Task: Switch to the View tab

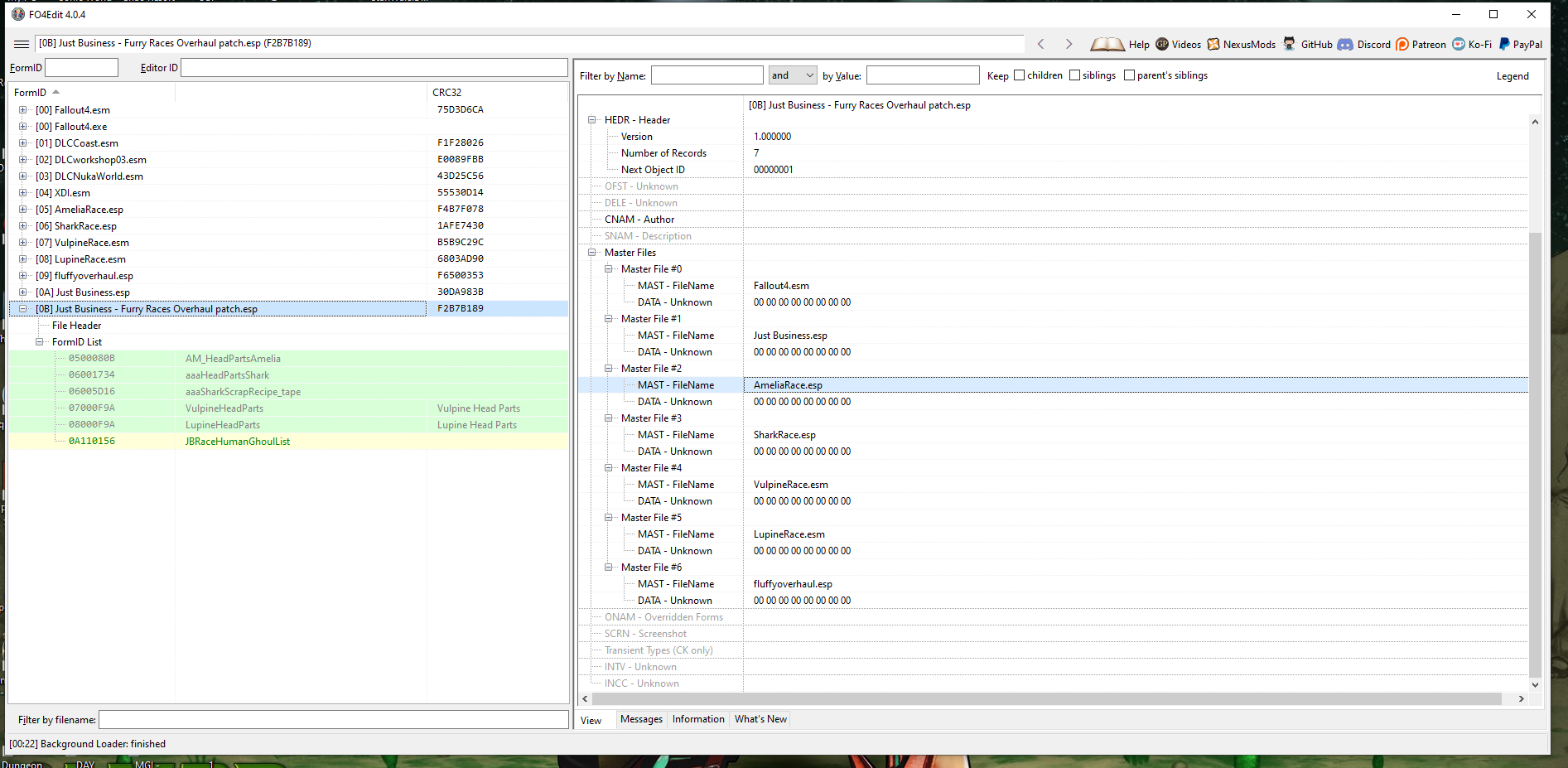Action: [x=591, y=720]
